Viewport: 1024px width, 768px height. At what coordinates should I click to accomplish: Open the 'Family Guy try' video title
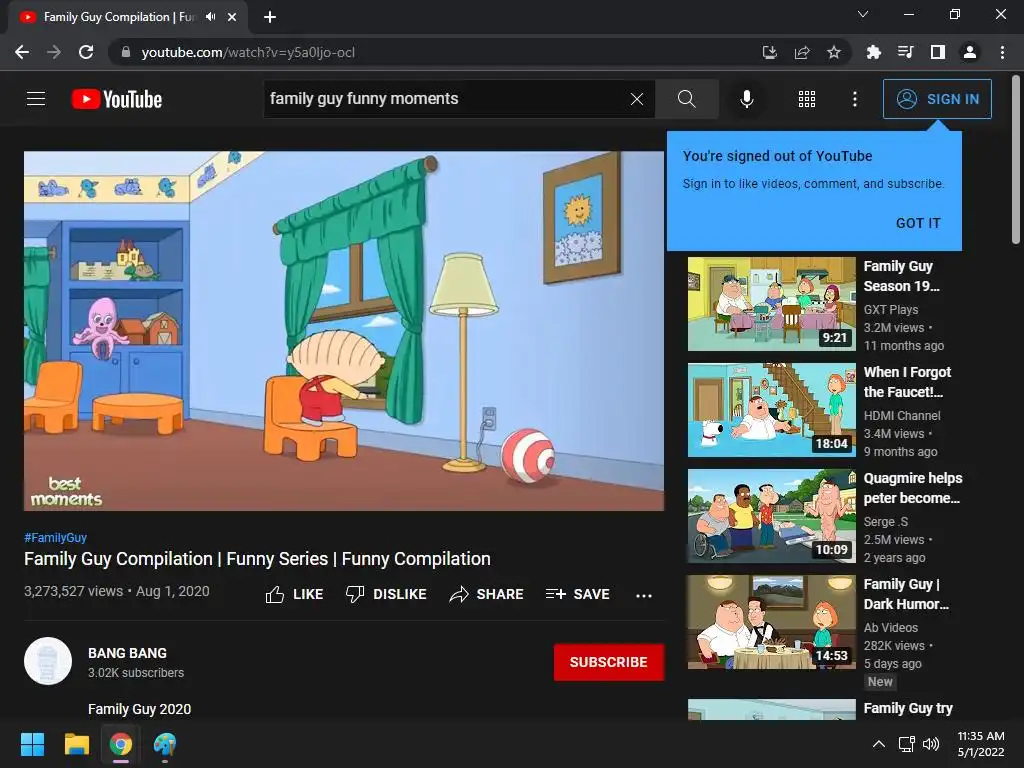(908, 708)
